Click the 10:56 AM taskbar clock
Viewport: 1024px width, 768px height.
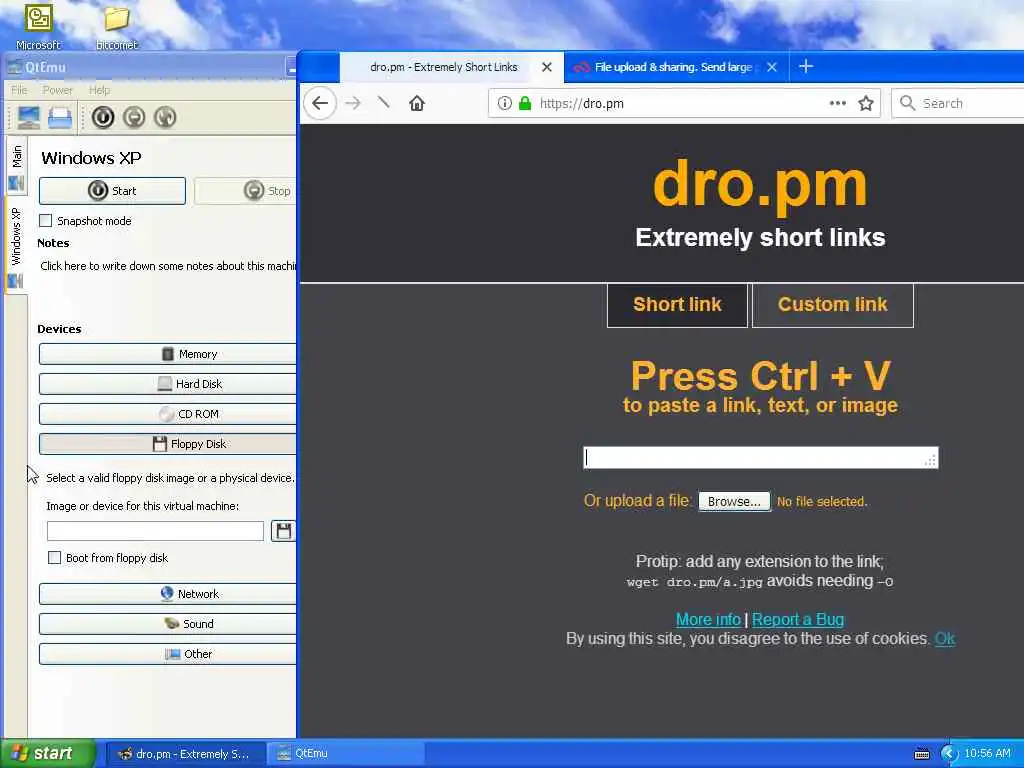pos(987,754)
